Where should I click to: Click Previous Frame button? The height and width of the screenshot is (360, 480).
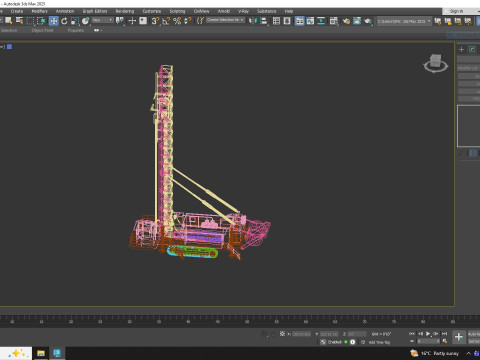click(420, 333)
